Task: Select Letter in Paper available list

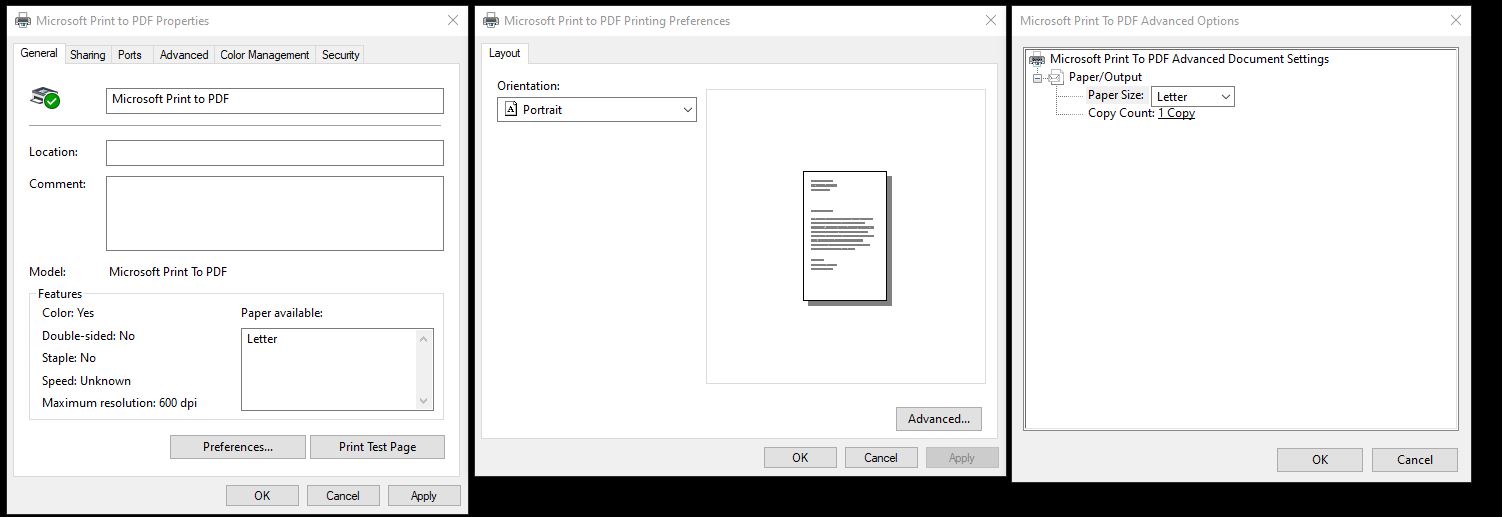Action: 262,339
